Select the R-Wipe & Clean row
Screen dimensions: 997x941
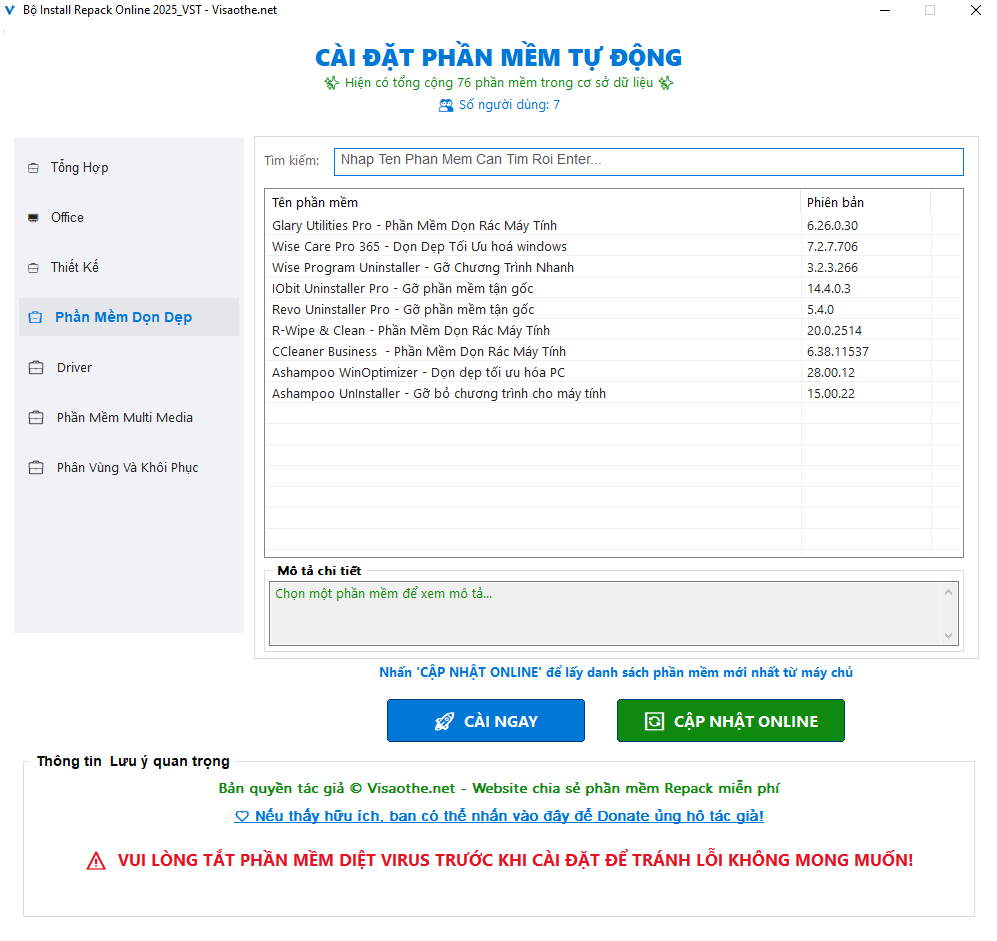click(614, 331)
